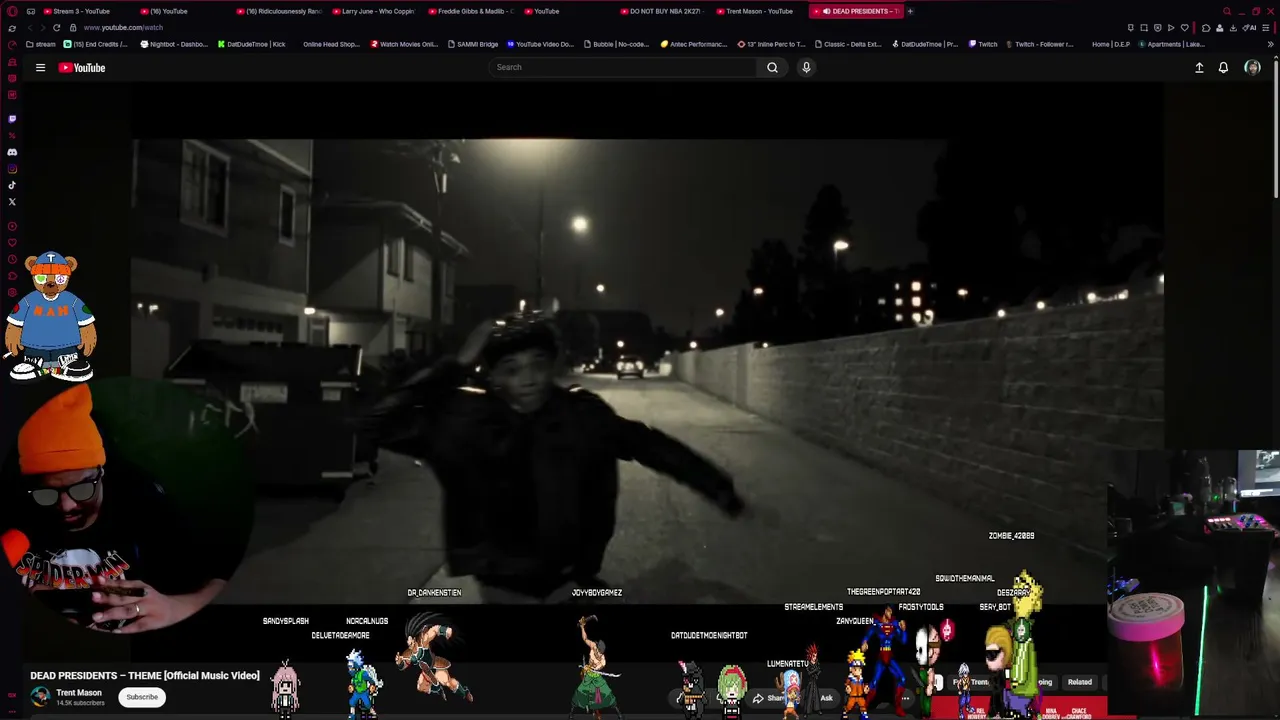Open the browser downloads icon in toolbar

(x=1233, y=28)
